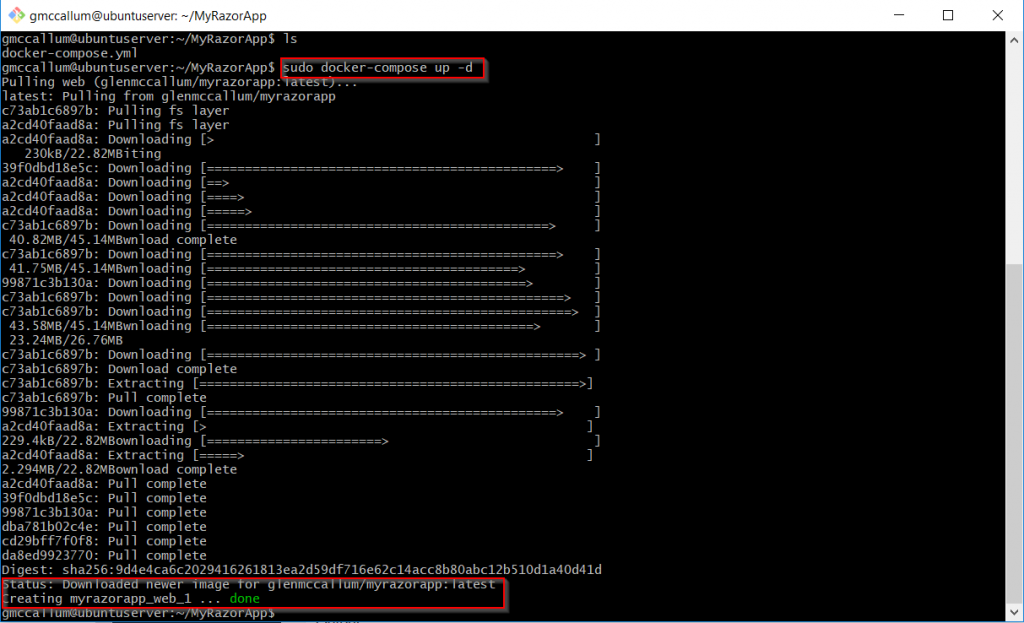Click '43.58MB/45.14MBwnloading' progress line
The image size is (1024, 623).
(304, 327)
